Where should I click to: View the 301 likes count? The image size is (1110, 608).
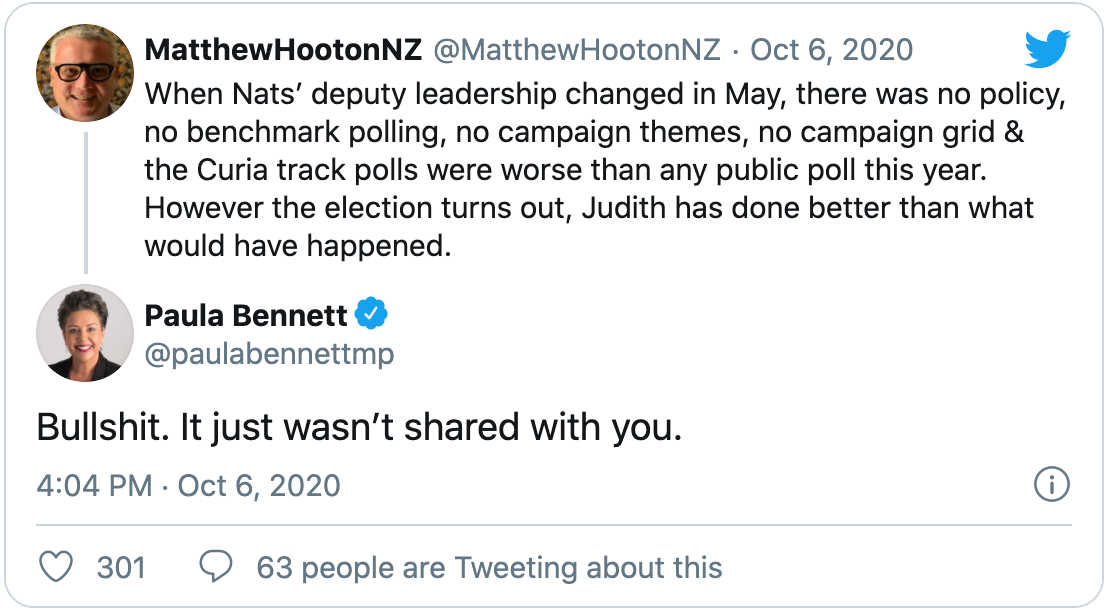[121, 568]
